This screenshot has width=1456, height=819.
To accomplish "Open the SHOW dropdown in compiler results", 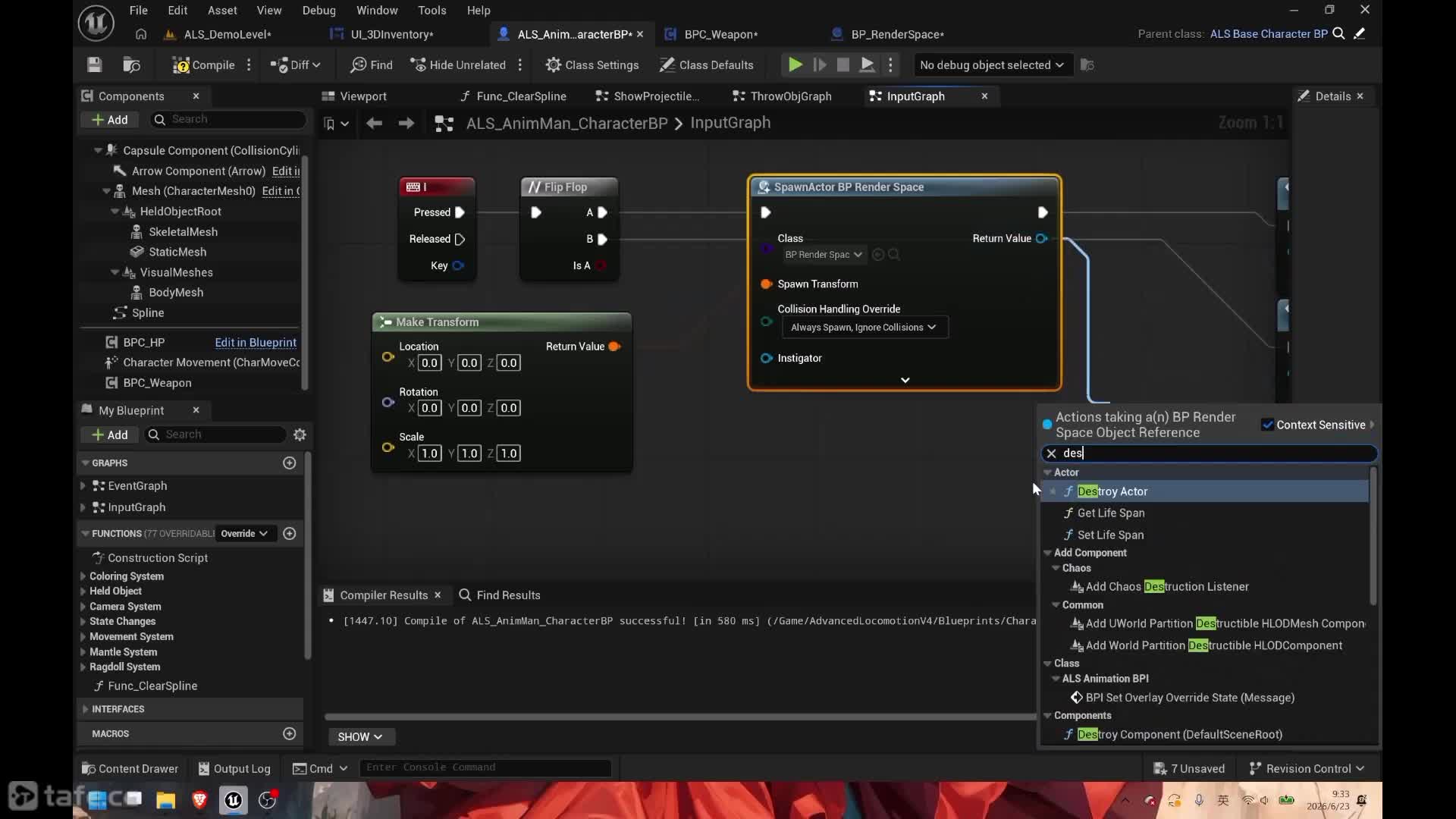I will (x=360, y=737).
